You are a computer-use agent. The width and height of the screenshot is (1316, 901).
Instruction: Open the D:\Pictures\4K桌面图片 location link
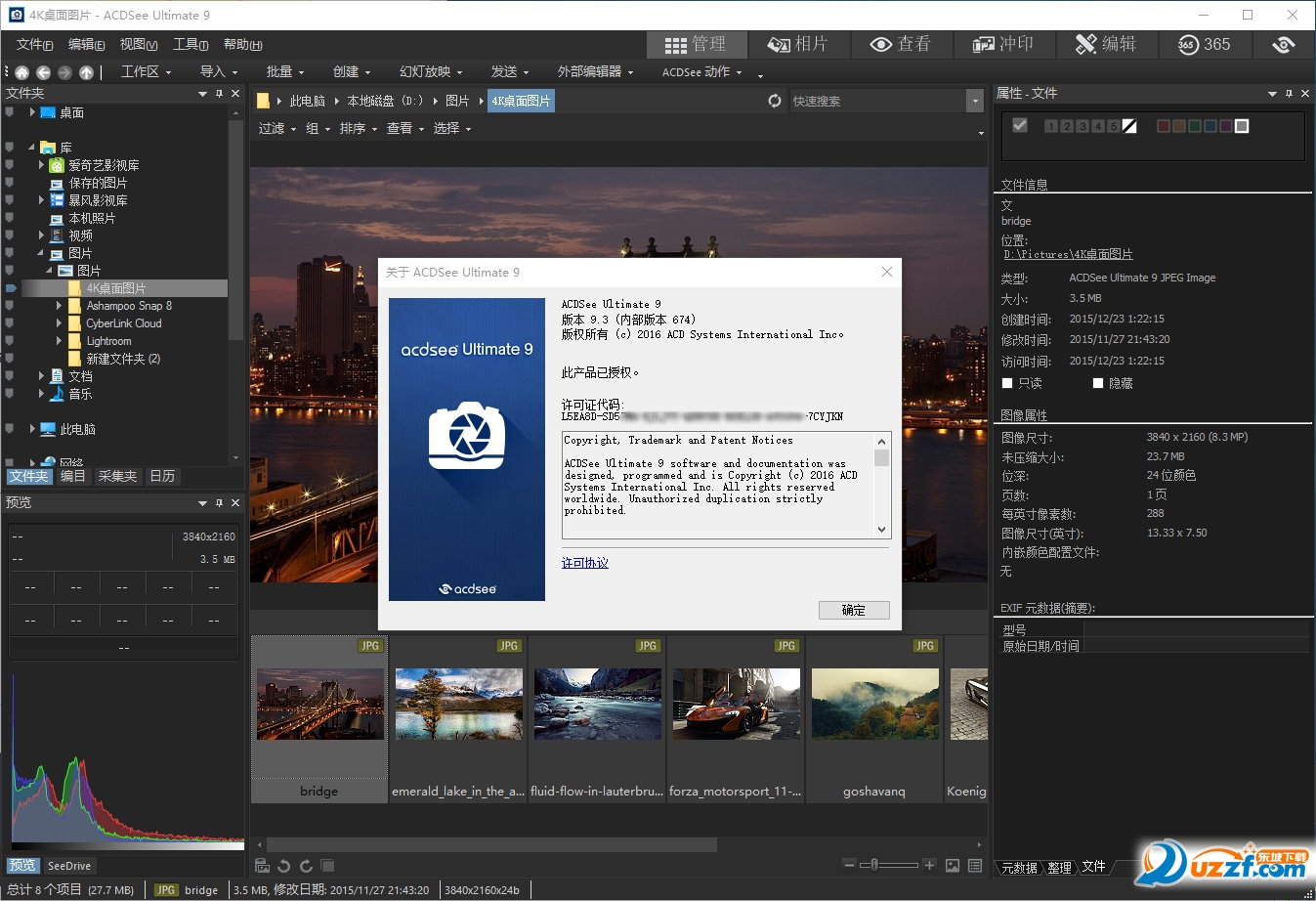[1068, 254]
